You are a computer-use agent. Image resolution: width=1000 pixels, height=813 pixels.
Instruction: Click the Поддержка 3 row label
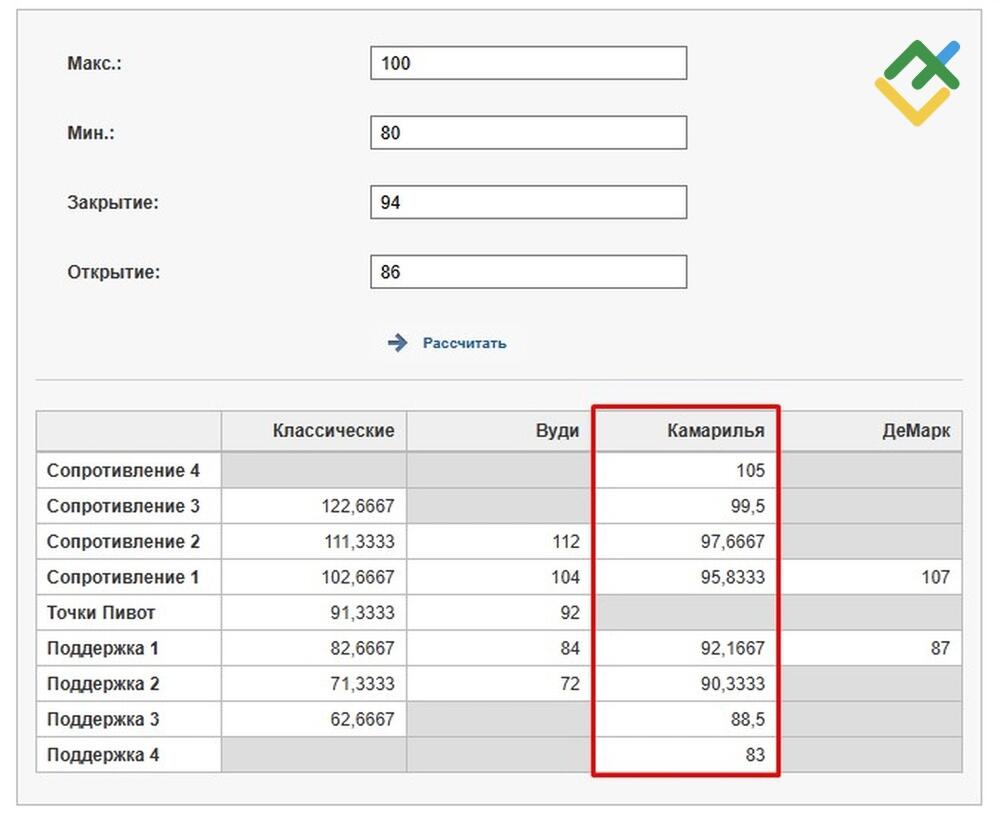pyautogui.click(x=103, y=719)
